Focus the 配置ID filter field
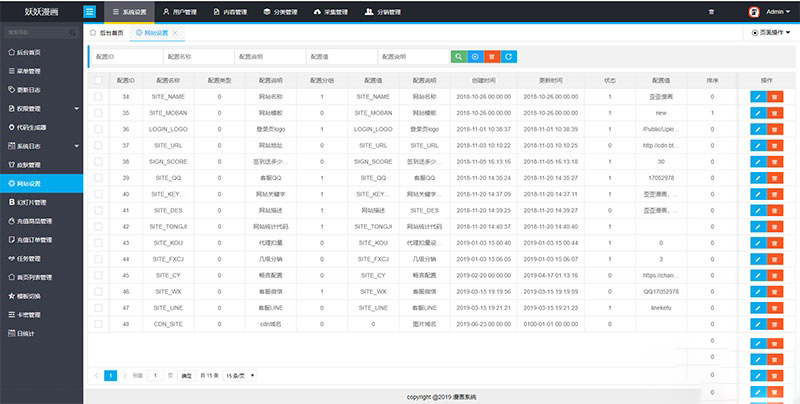800x404 pixels. coord(127,57)
